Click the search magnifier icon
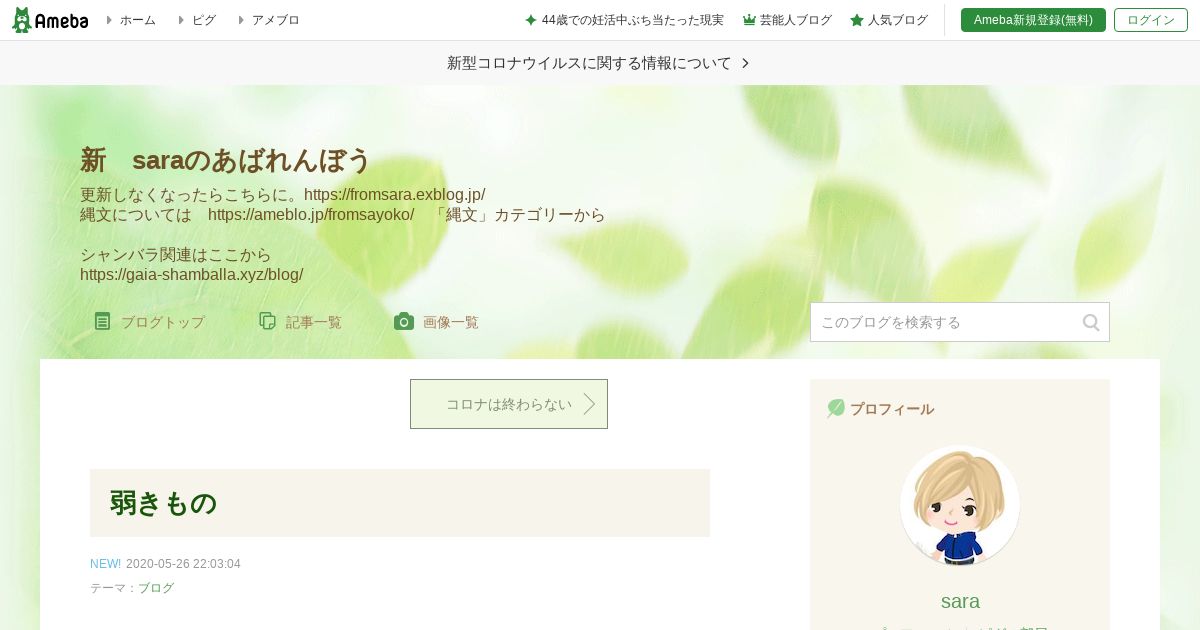This screenshot has height=630, width=1200. point(1091,322)
